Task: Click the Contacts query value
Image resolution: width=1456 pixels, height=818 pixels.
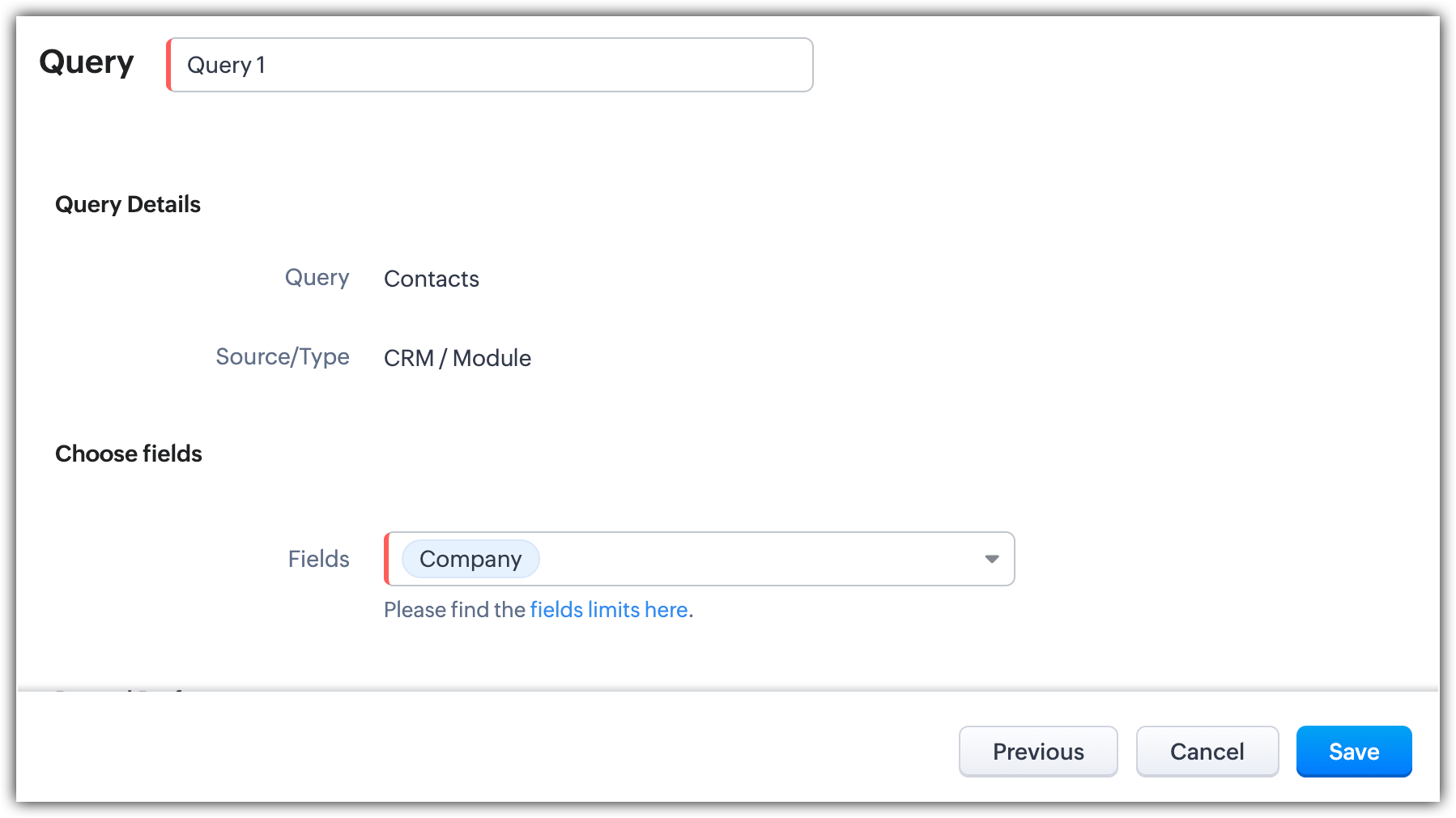Action: pos(431,279)
